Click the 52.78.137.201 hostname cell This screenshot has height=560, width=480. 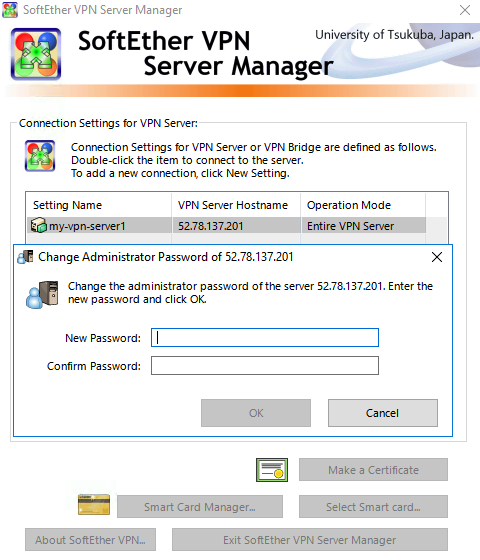[x=236, y=226]
